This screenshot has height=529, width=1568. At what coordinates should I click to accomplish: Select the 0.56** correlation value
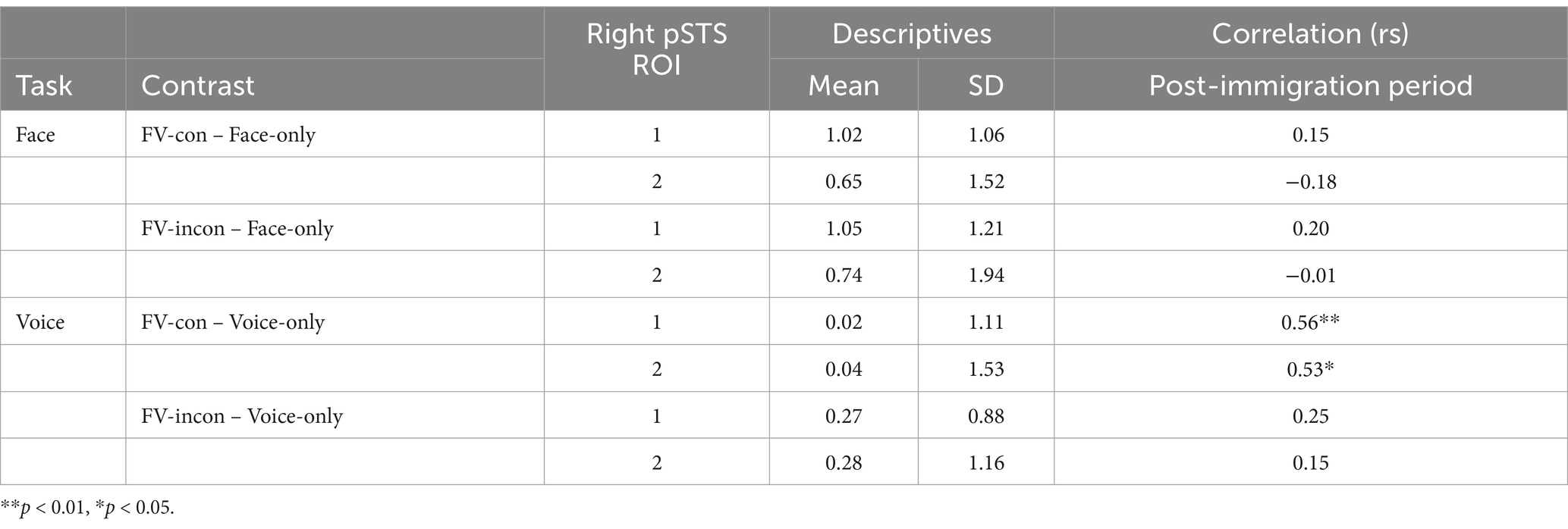1310,322
